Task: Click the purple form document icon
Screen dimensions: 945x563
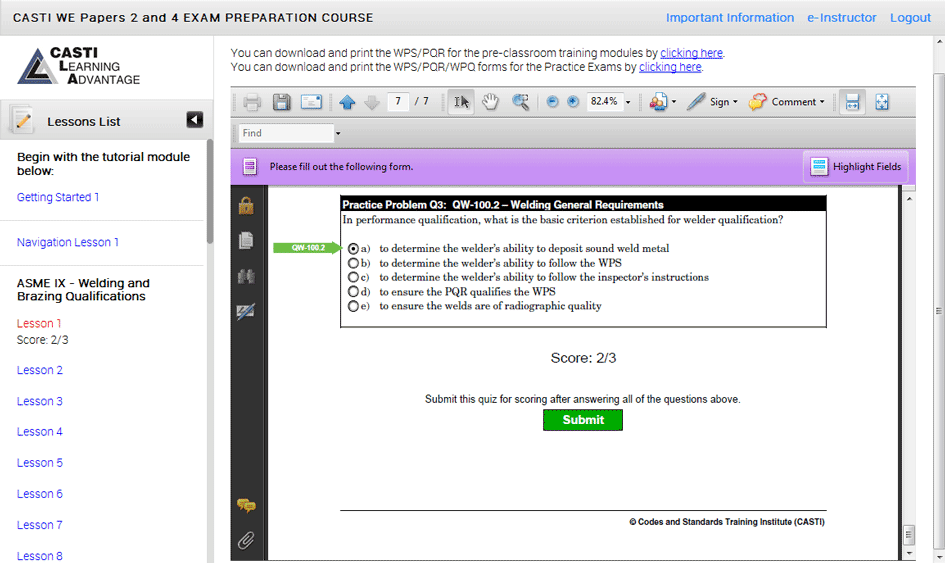Action: 250,167
